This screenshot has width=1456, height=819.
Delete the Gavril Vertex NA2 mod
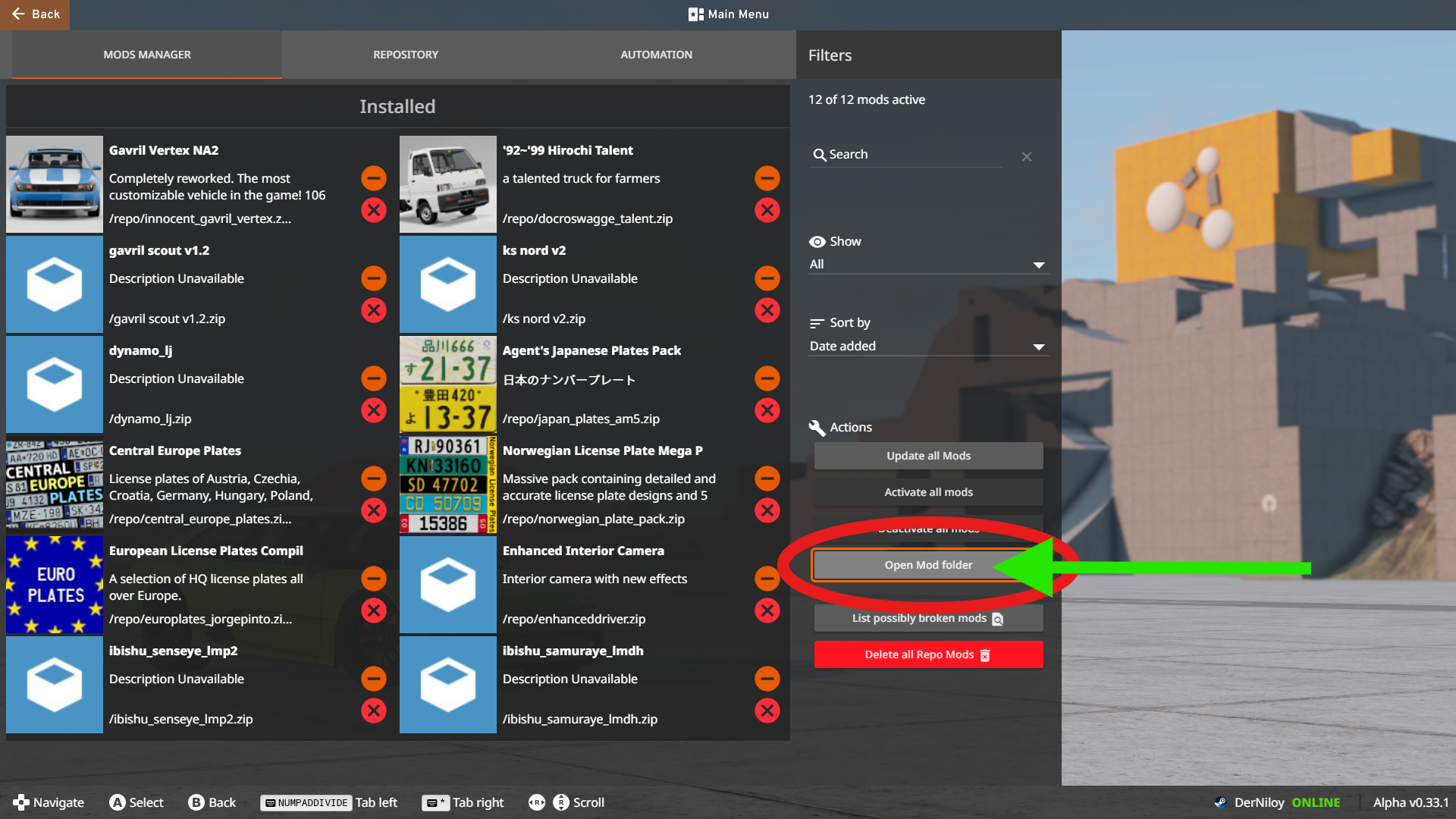[x=373, y=210]
